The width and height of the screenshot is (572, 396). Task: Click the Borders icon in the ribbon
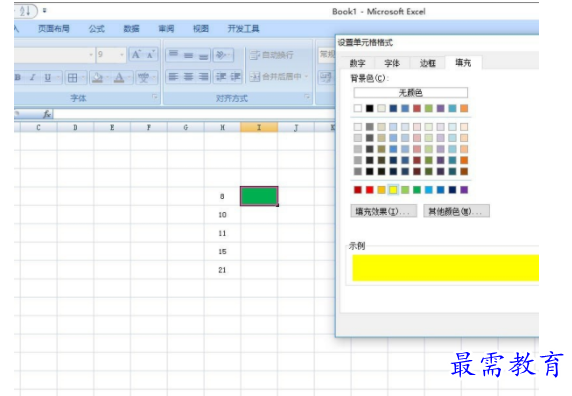coord(73,77)
